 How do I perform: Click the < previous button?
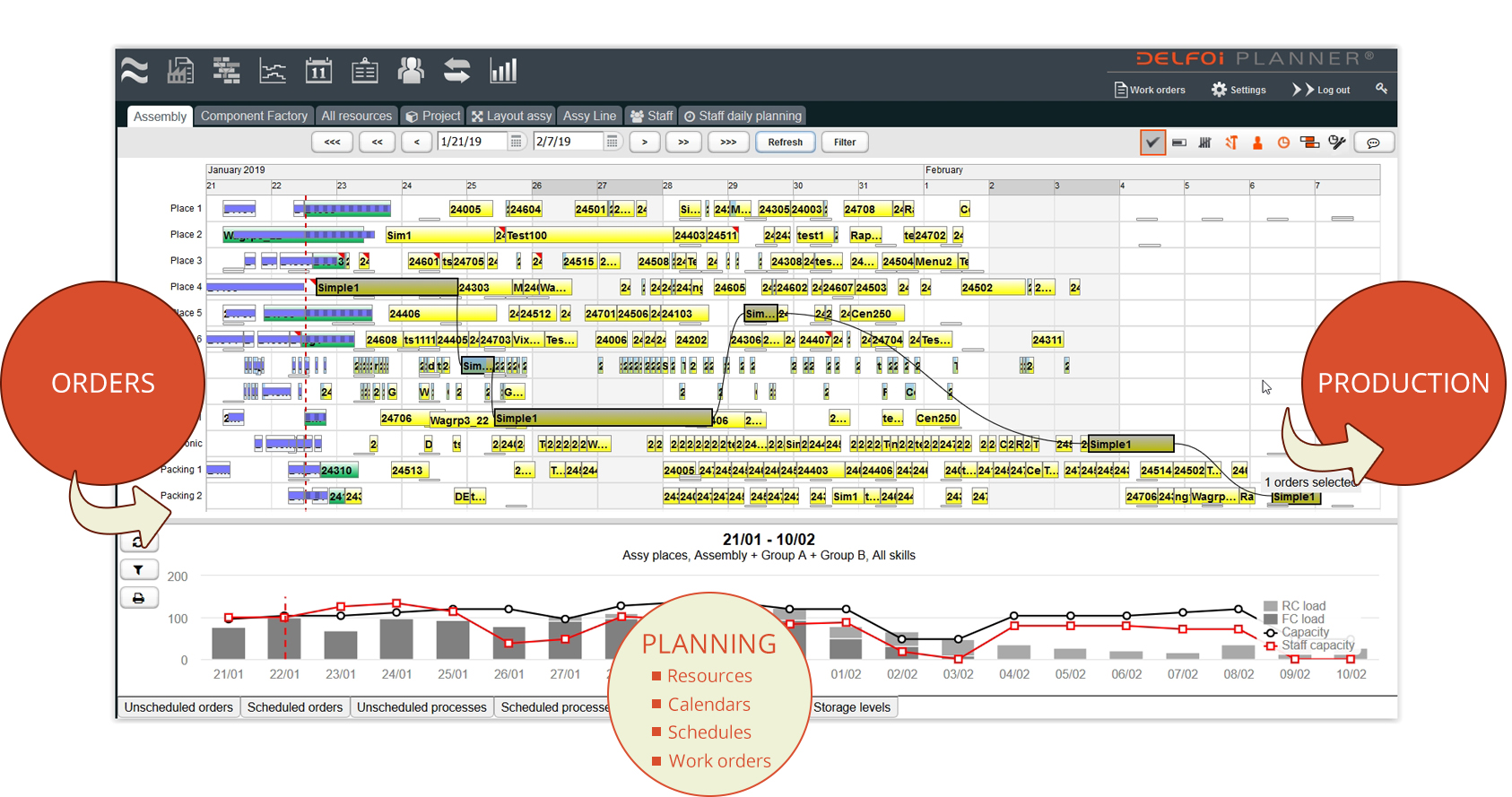point(417,142)
